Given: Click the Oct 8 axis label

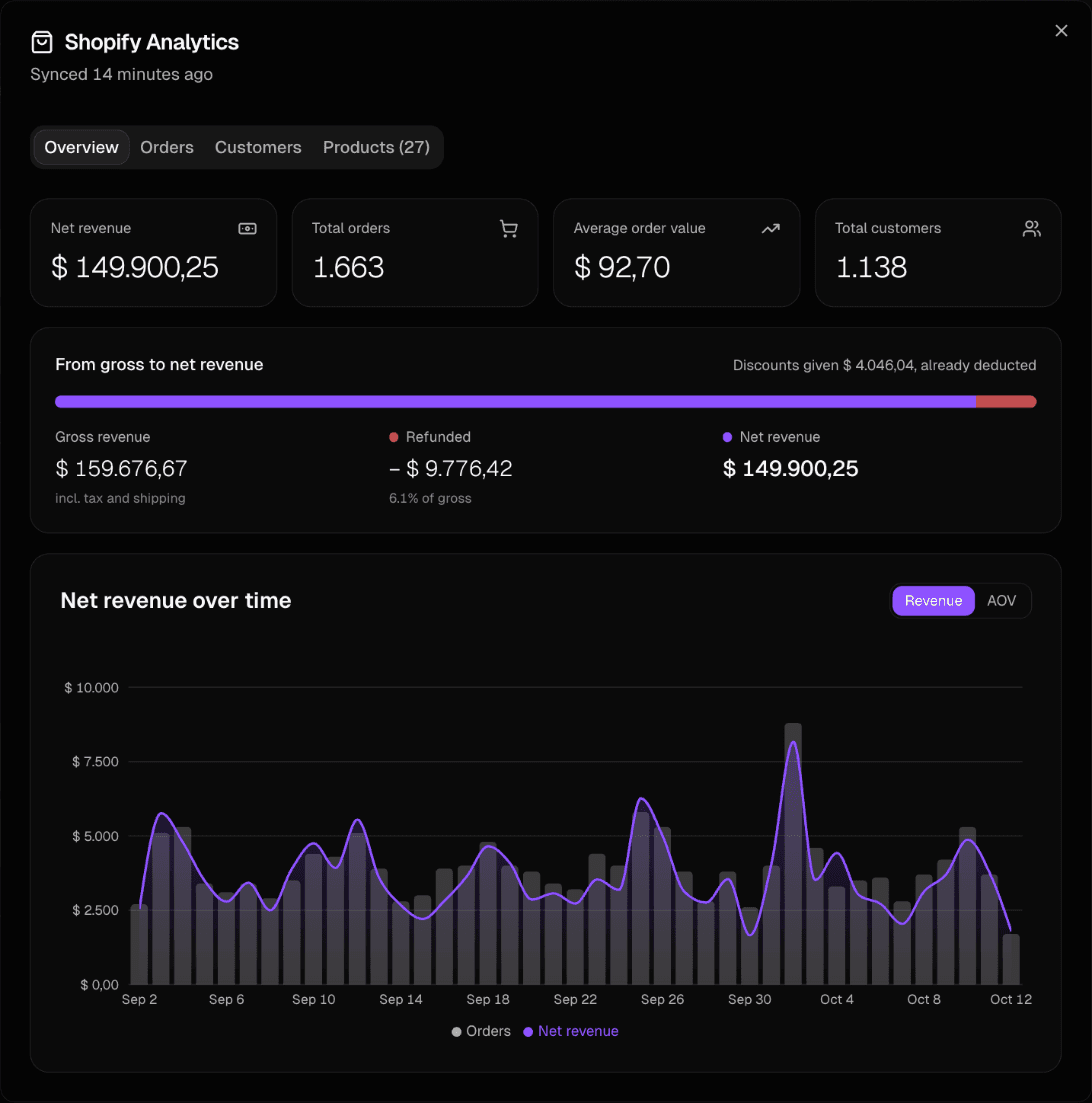Looking at the screenshot, I should click(x=924, y=1000).
